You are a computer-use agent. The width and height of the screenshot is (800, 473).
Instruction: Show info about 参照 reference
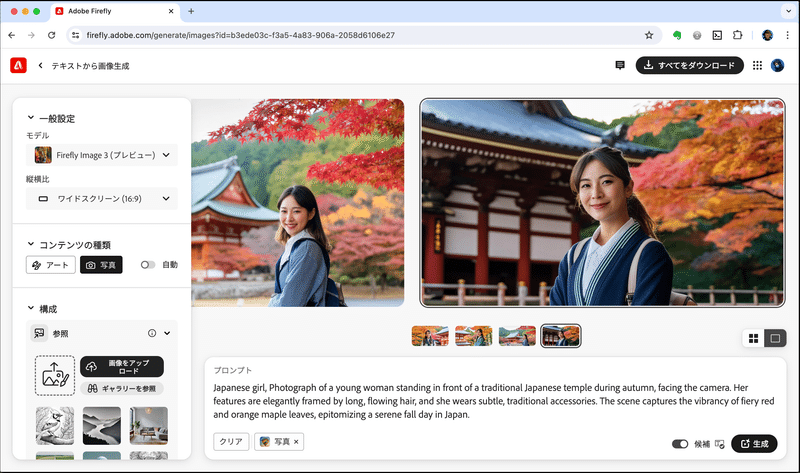point(152,333)
